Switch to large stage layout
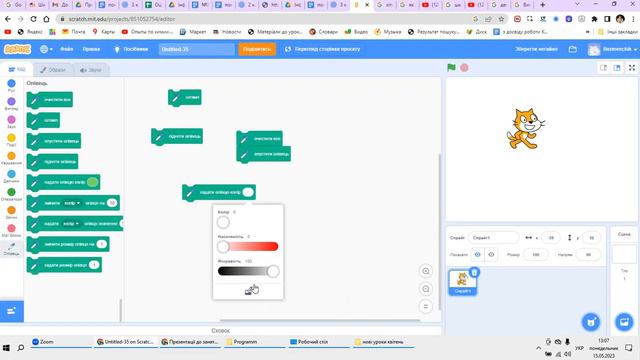Screen dimensions: 640x360 pyautogui.click(x=617, y=68)
